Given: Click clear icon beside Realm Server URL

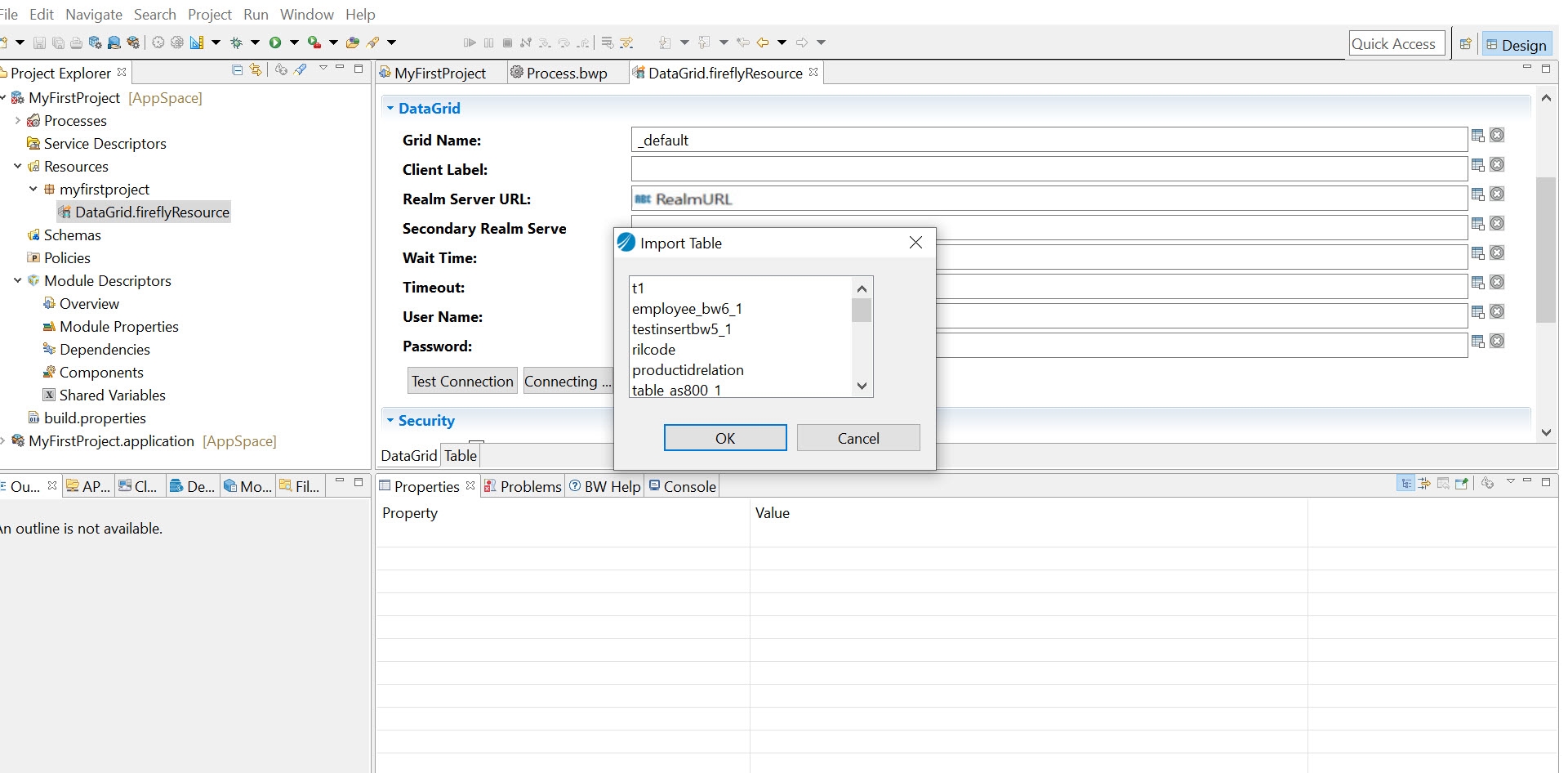Looking at the screenshot, I should (1497, 194).
